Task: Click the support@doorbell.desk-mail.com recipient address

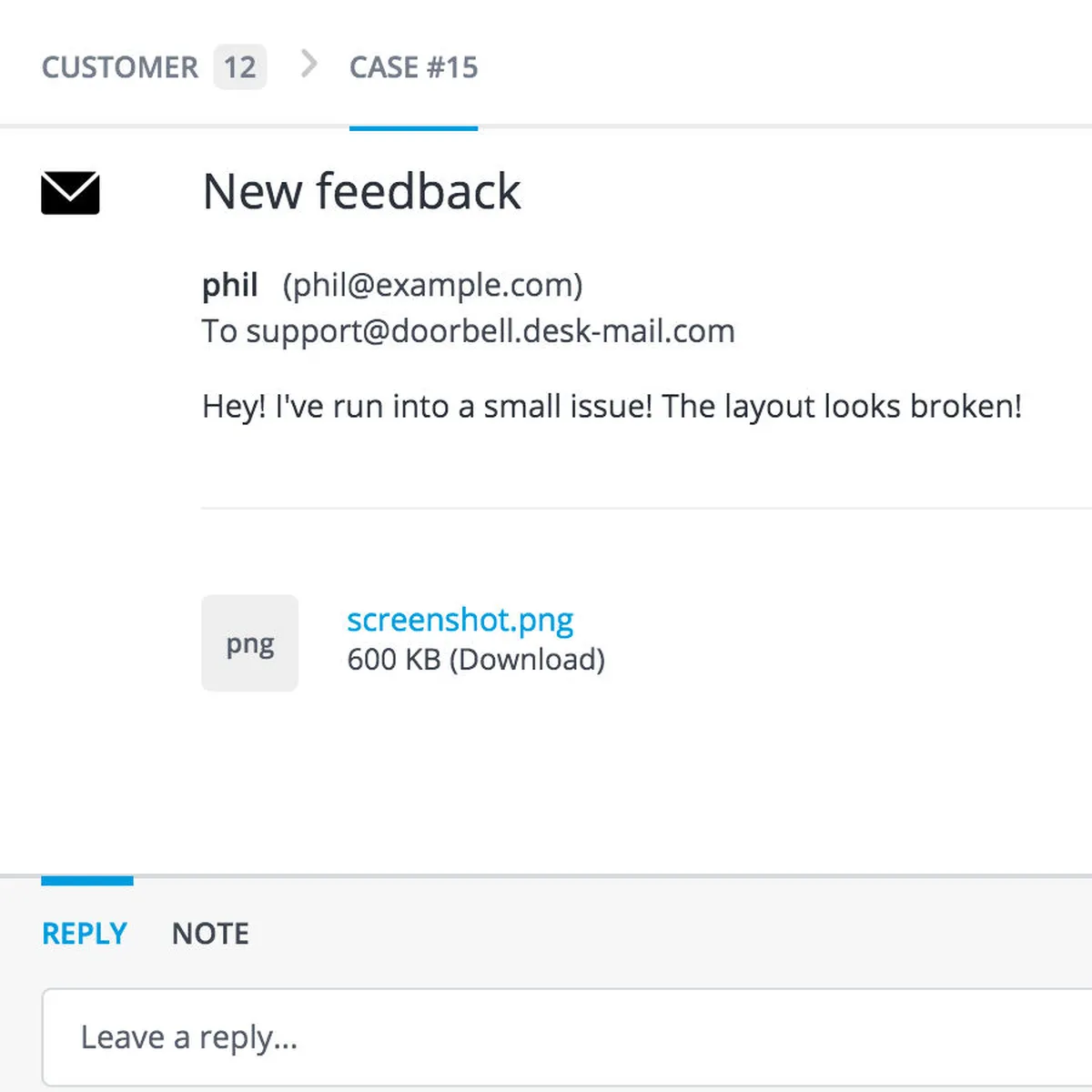Action: (x=490, y=331)
